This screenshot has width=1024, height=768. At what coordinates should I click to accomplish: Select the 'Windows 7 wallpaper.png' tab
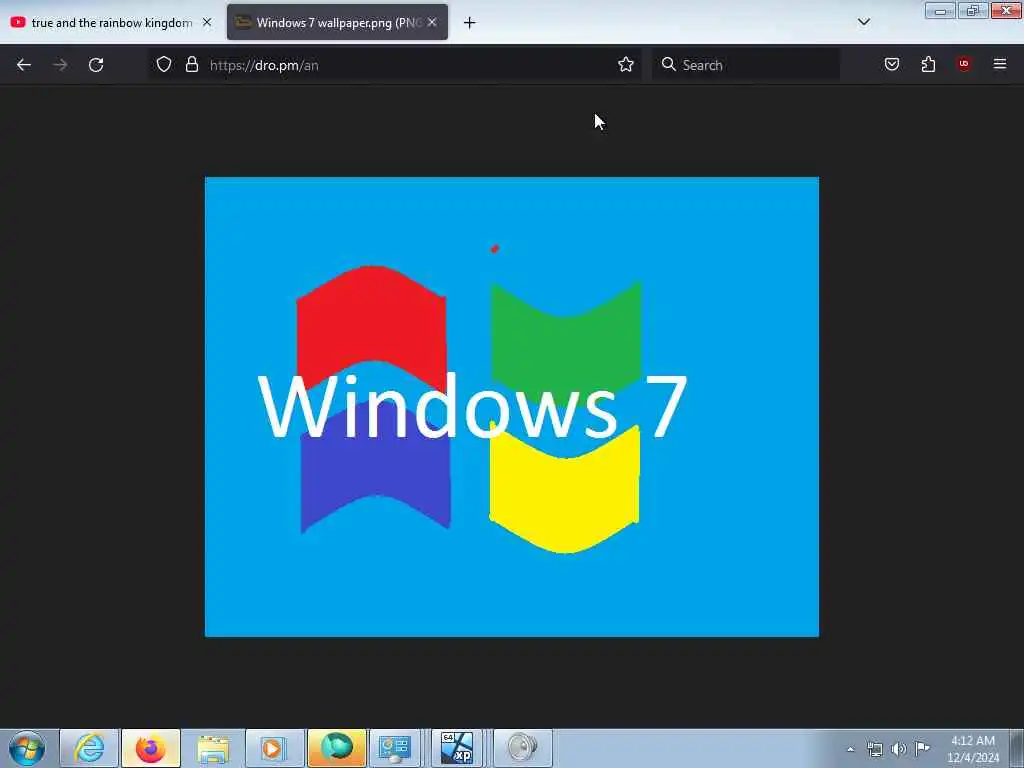(x=338, y=22)
